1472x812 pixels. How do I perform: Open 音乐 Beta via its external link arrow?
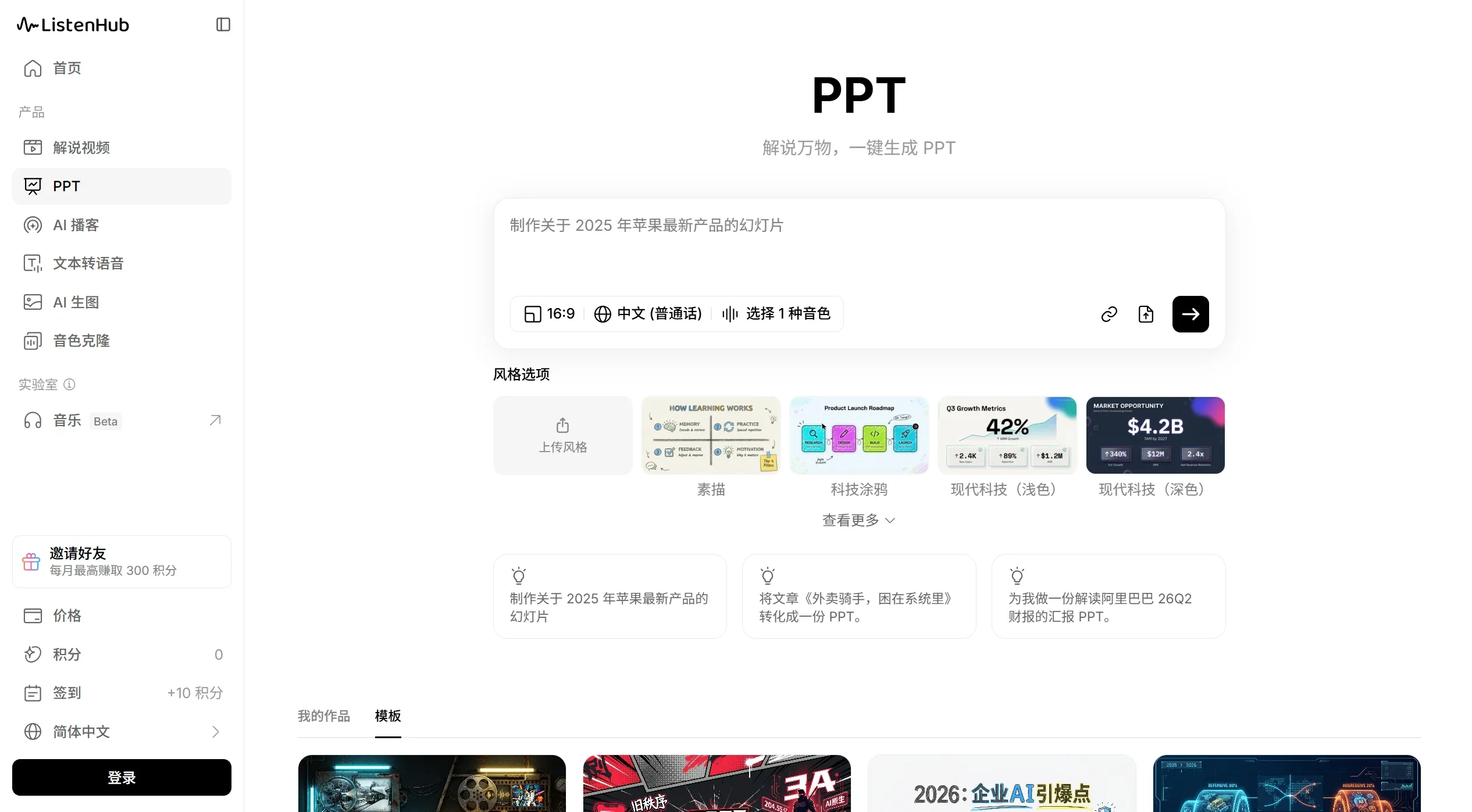tap(215, 420)
